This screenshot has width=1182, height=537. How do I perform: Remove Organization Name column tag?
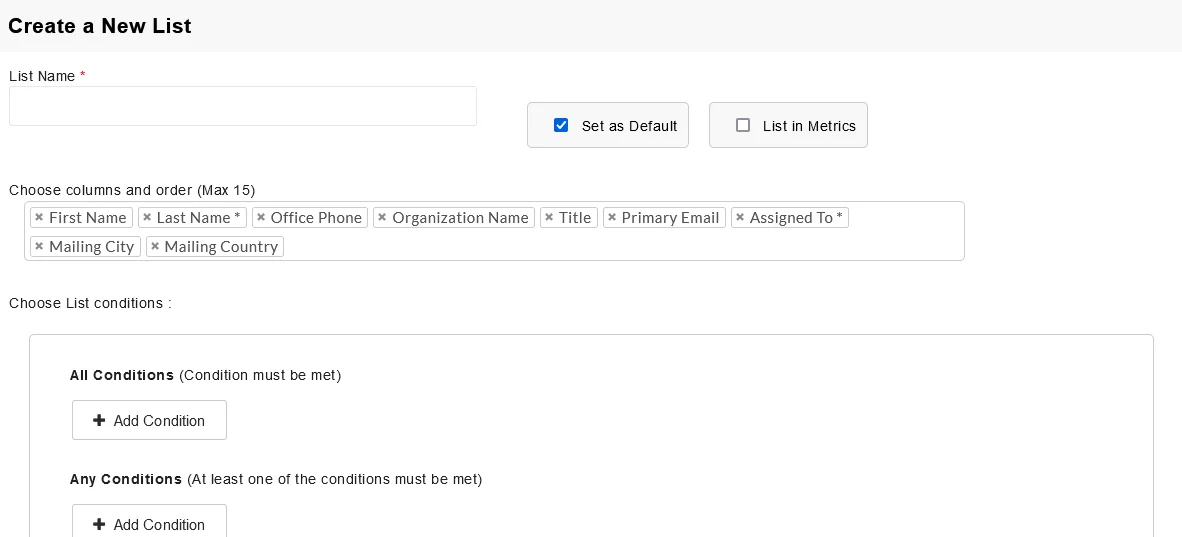pyautogui.click(x=382, y=218)
